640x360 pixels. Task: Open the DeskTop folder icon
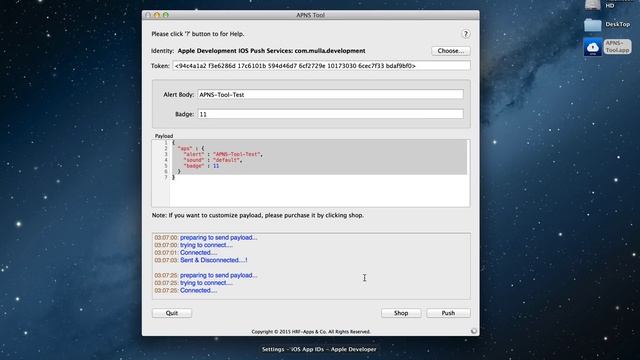(592, 25)
